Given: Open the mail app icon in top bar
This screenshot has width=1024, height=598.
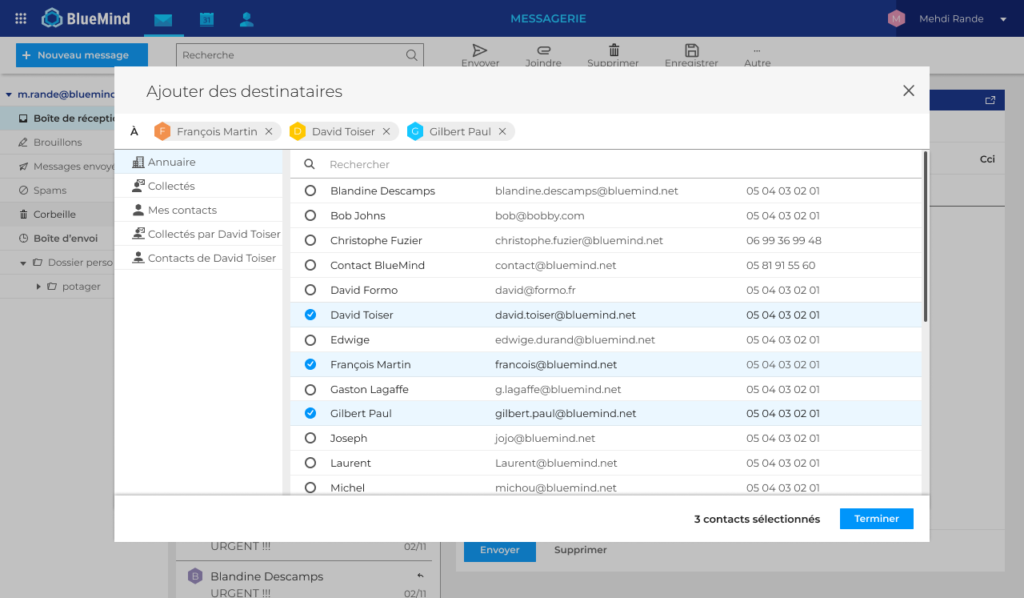Looking at the screenshot, I should tap(163, 19).
